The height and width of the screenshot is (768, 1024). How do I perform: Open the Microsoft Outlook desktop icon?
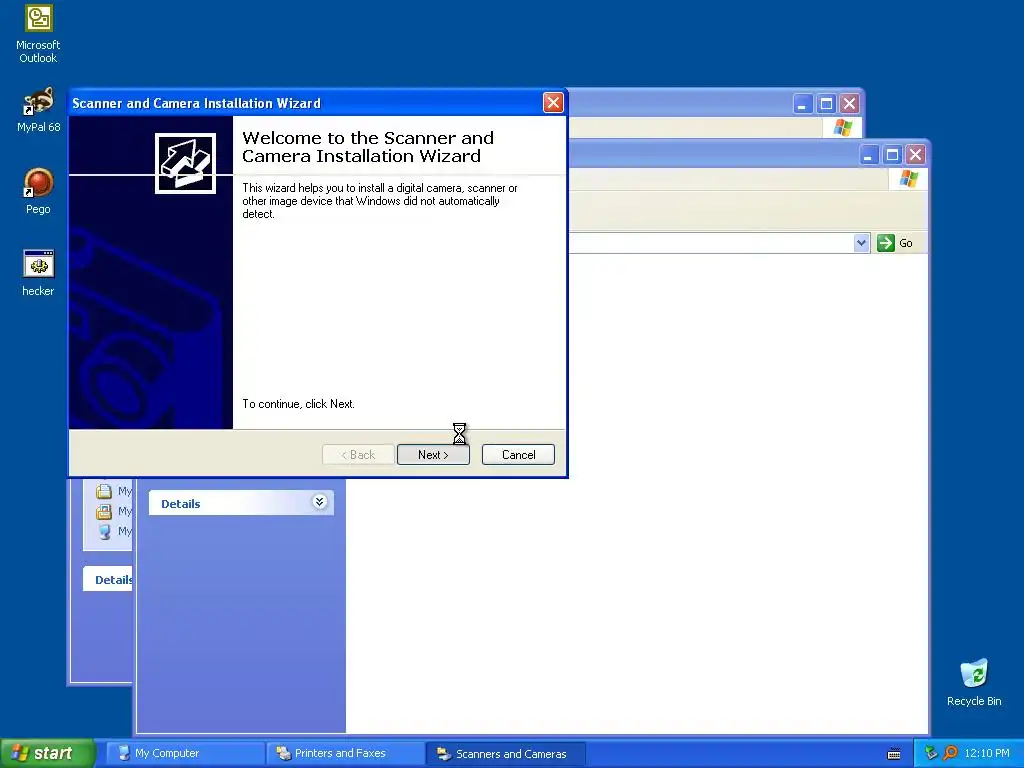tap(38, 34)
